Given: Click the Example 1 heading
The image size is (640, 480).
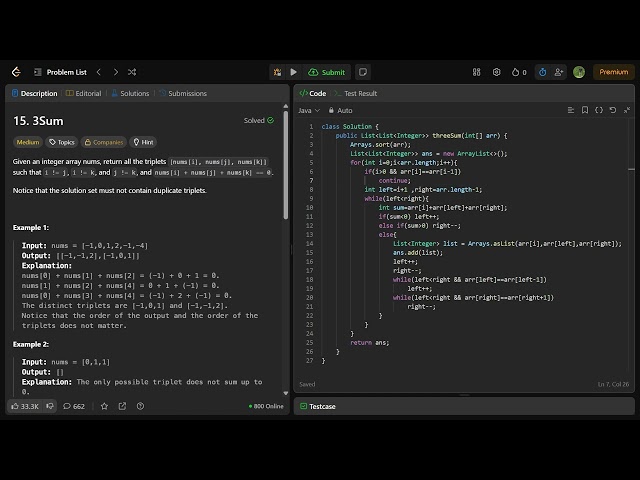Looking at the screenshot, I should (31, 227).
